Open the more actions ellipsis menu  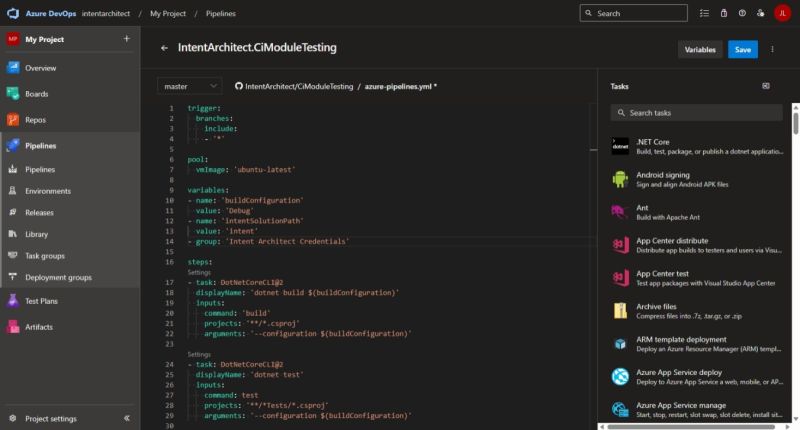pyautogui.click(x=772, y=49)
